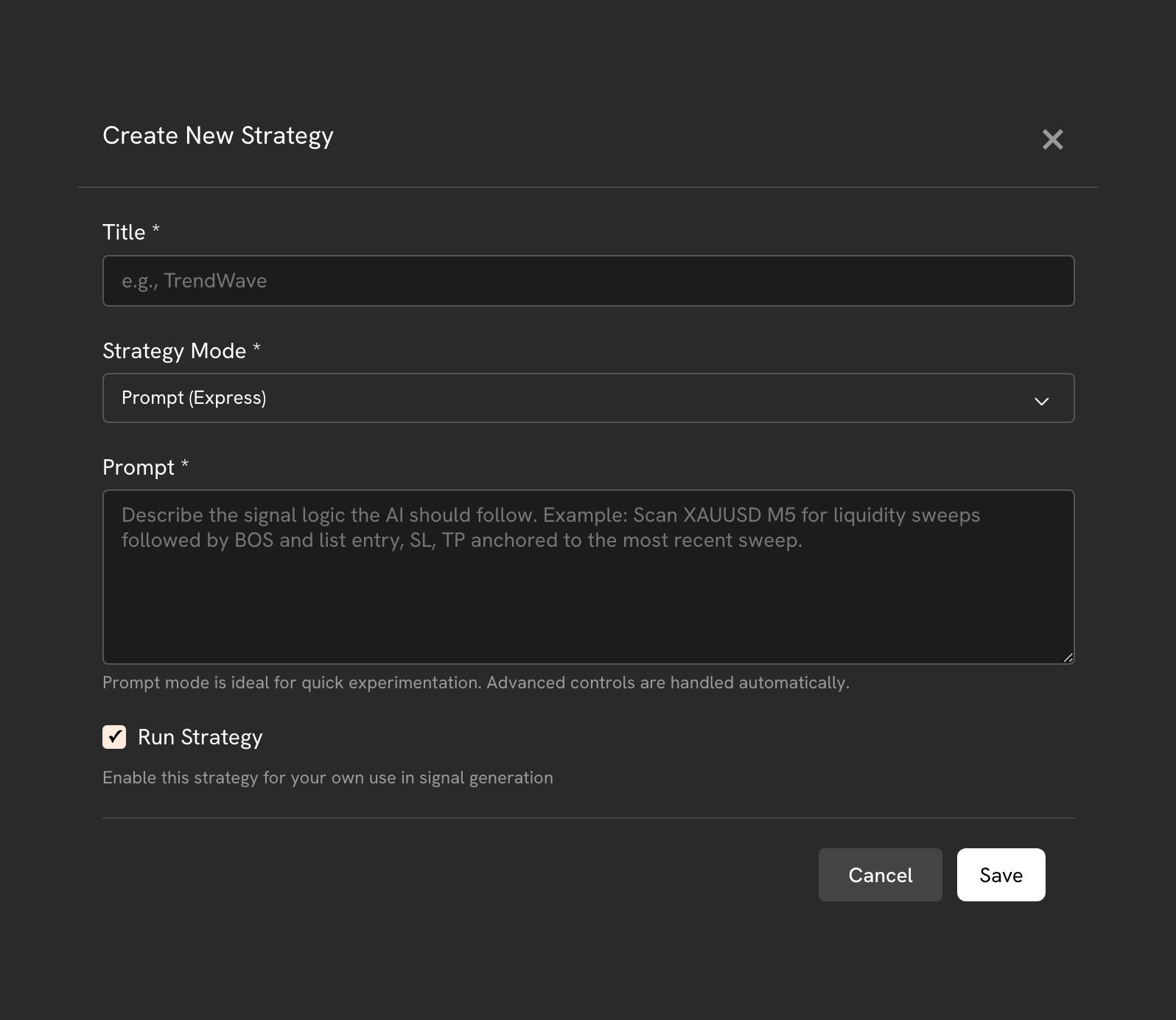Viewport: 1176px width, 1020px height.
Task: Click the Strategy Mode label
Action: [174, 351]
